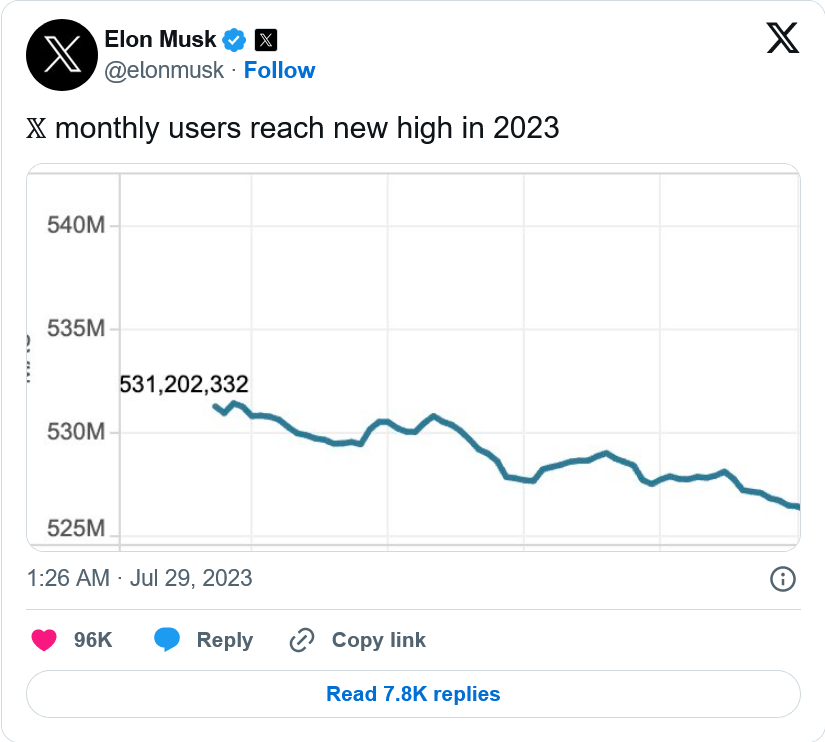Open the 1:26 AM Jul 29, 2023 timestamp

coord(139,578)
